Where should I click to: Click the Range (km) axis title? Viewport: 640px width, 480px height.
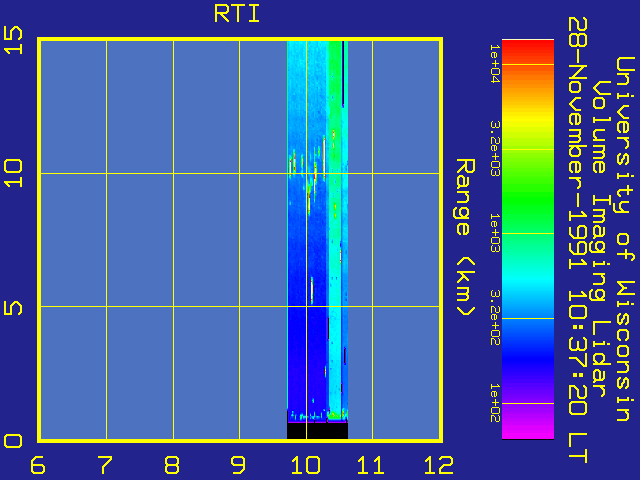(465, 238)
